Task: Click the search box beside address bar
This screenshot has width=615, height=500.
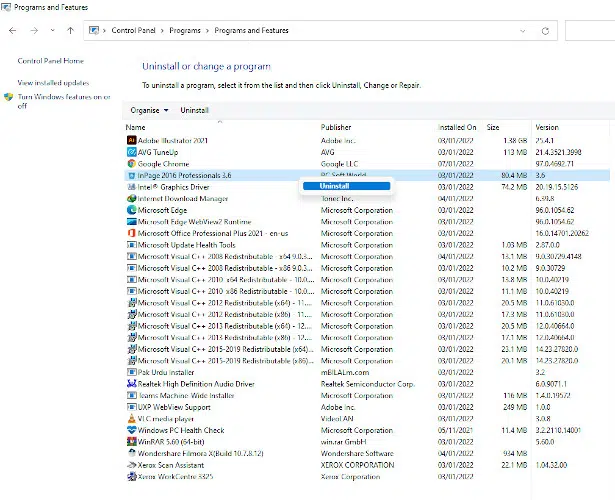Action: coord(590,31)
